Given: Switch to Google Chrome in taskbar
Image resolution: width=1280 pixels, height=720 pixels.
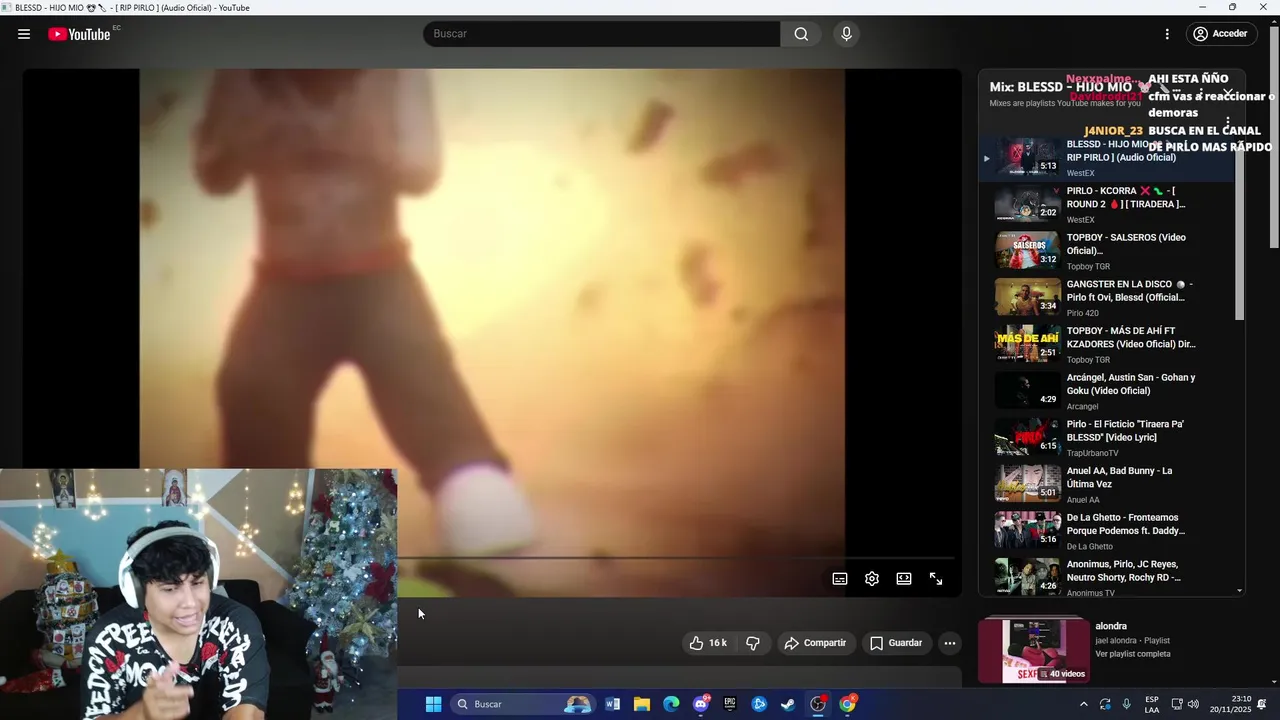Looking at the screenshot, I should click(x=847, y=704).
